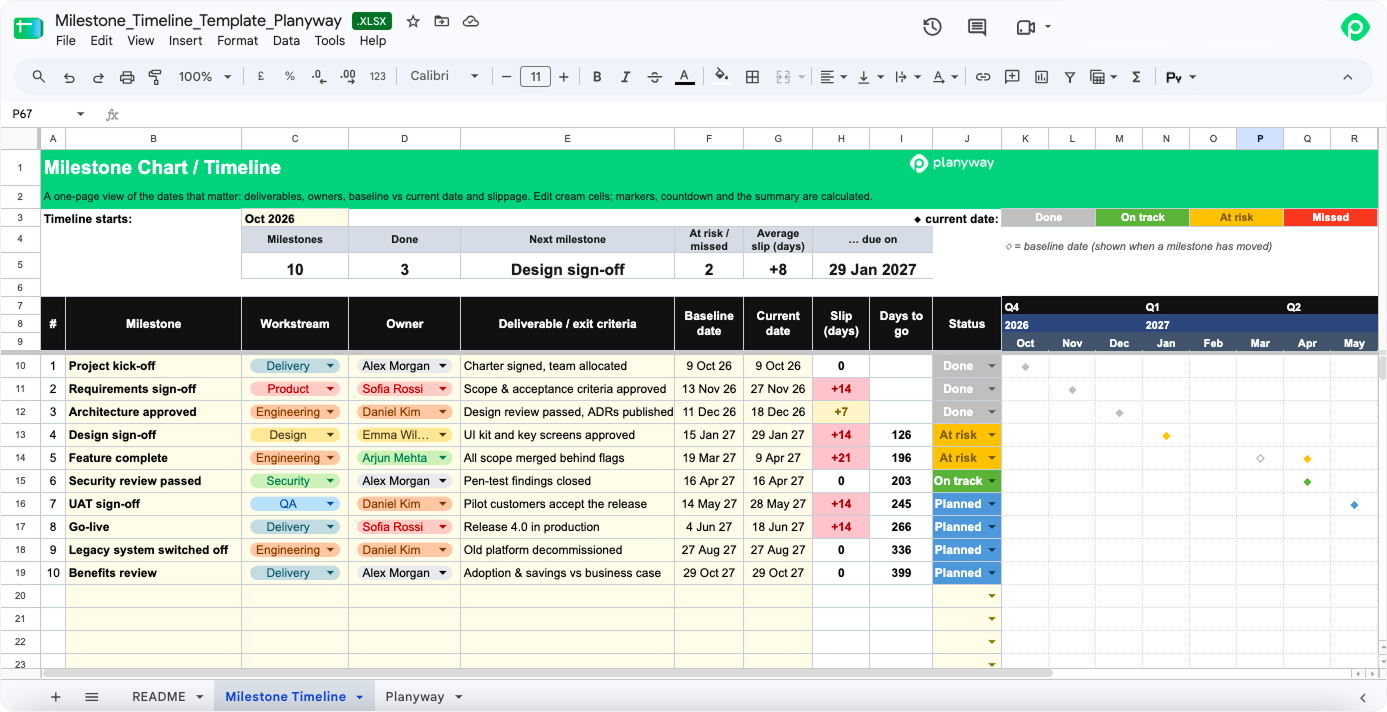Toggle italic formatting
Screen dimensions: 1387x712
(x=626, y=77)
